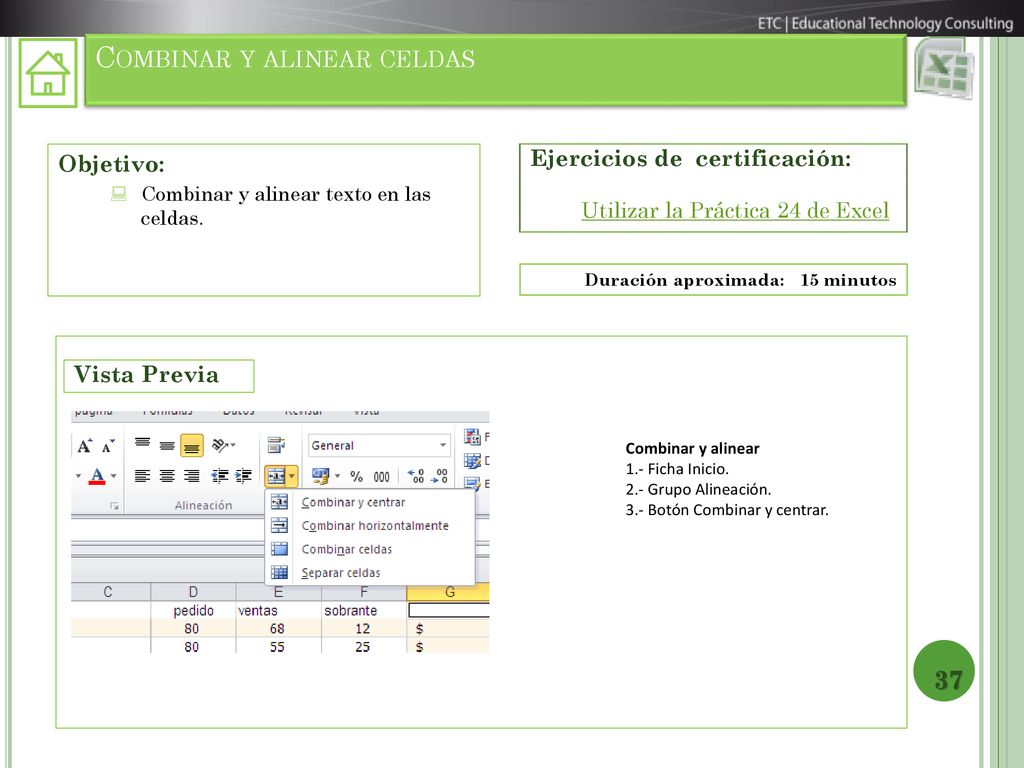Click the decrease decimal icon
The image size is (1024, 768).
(440, 477)
